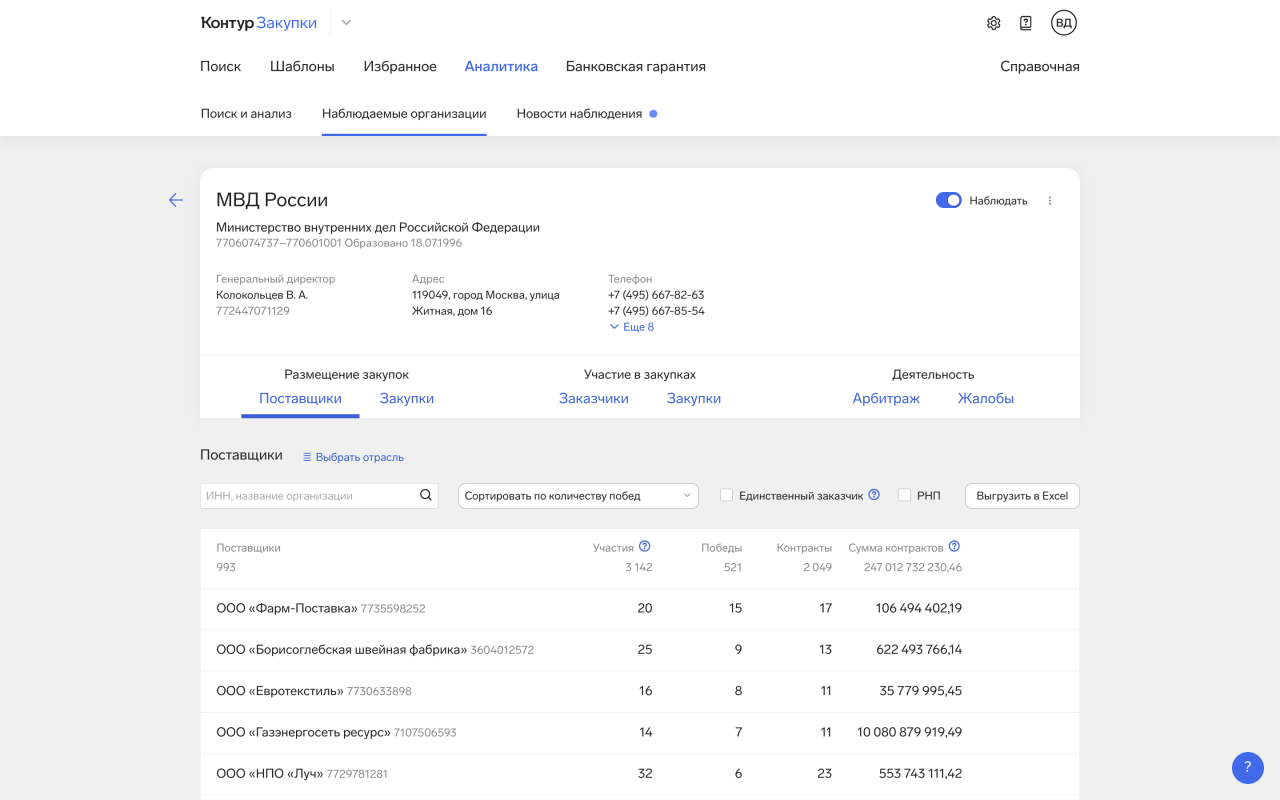Click Выгрузить в Excel button
The width and height of the screenshot is (1280, 800).
1022,495
